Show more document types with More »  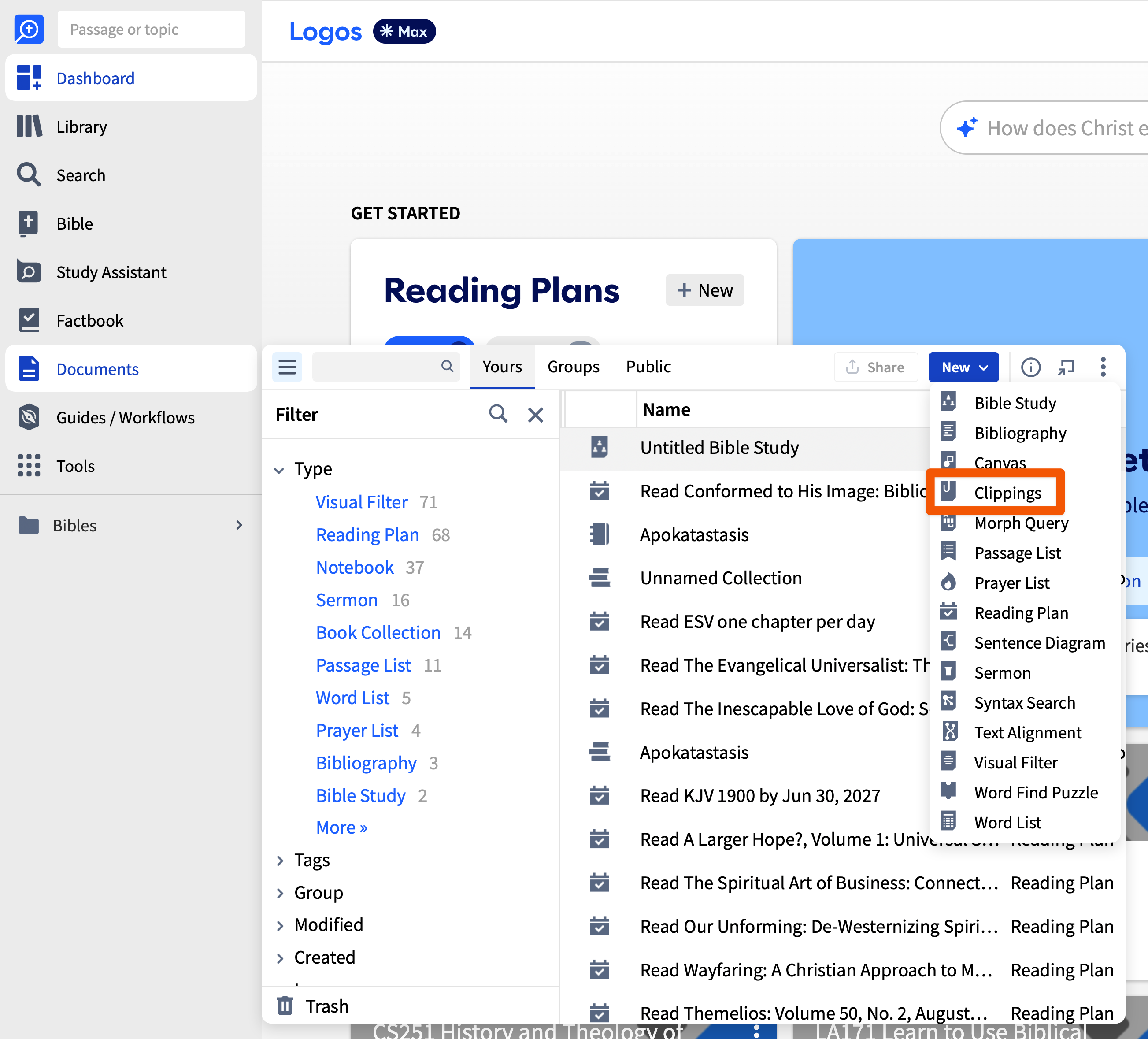tap(342, 827)
